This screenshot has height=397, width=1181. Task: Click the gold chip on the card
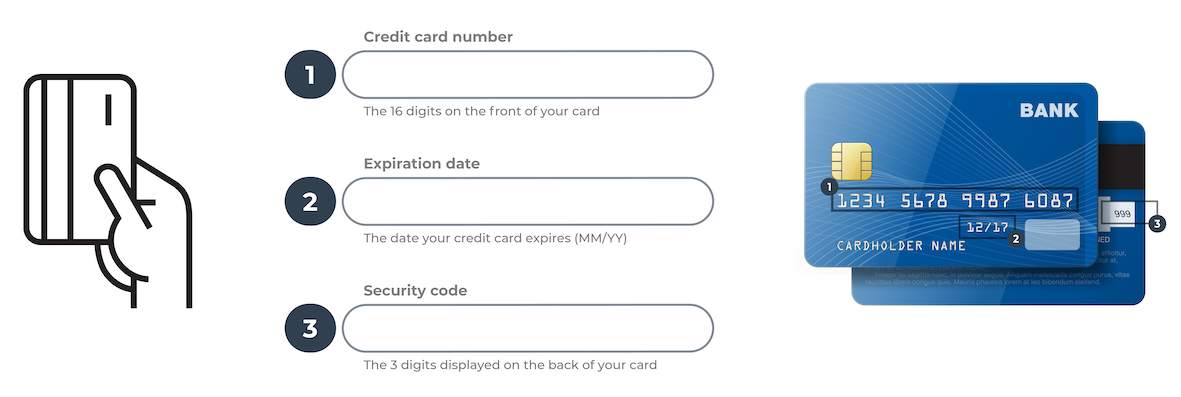[851, 161]
